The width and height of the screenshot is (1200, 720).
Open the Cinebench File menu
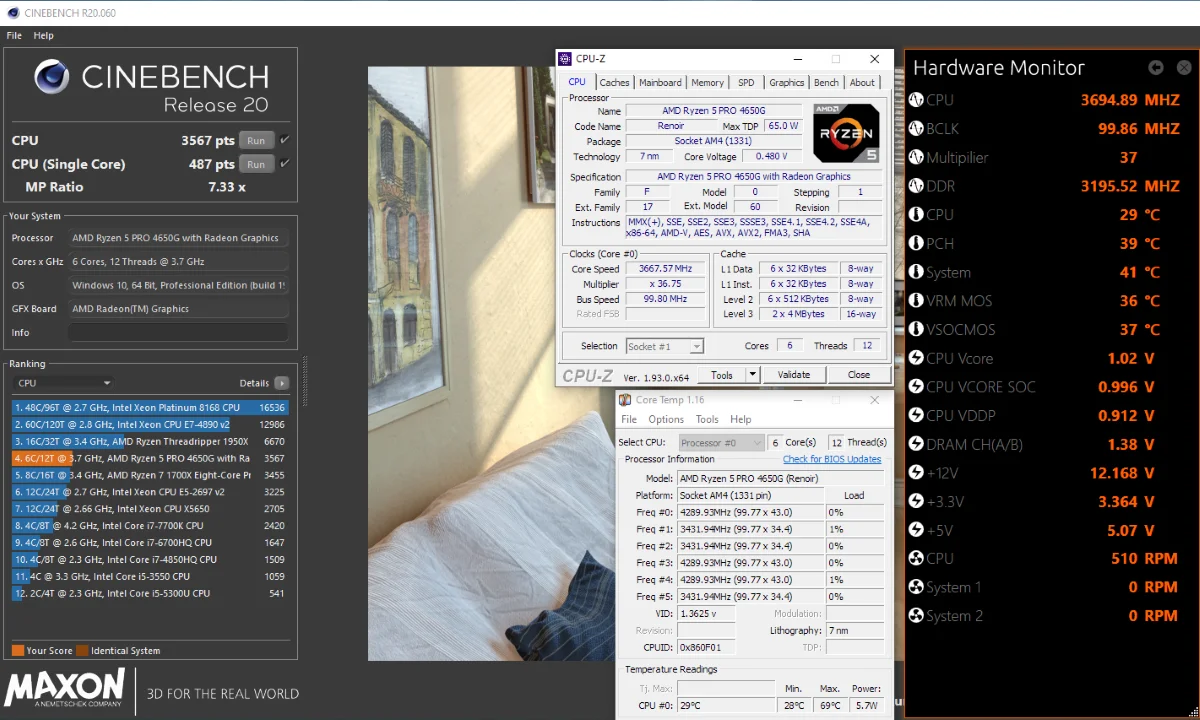point(14,36)
